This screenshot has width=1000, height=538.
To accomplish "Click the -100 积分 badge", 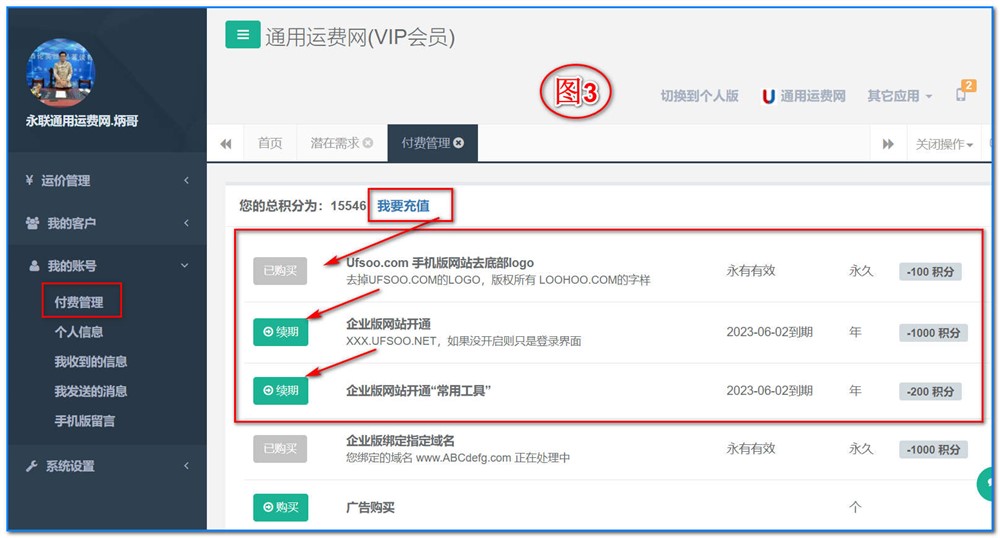I will pyautogui.click(x=930, y=272).
